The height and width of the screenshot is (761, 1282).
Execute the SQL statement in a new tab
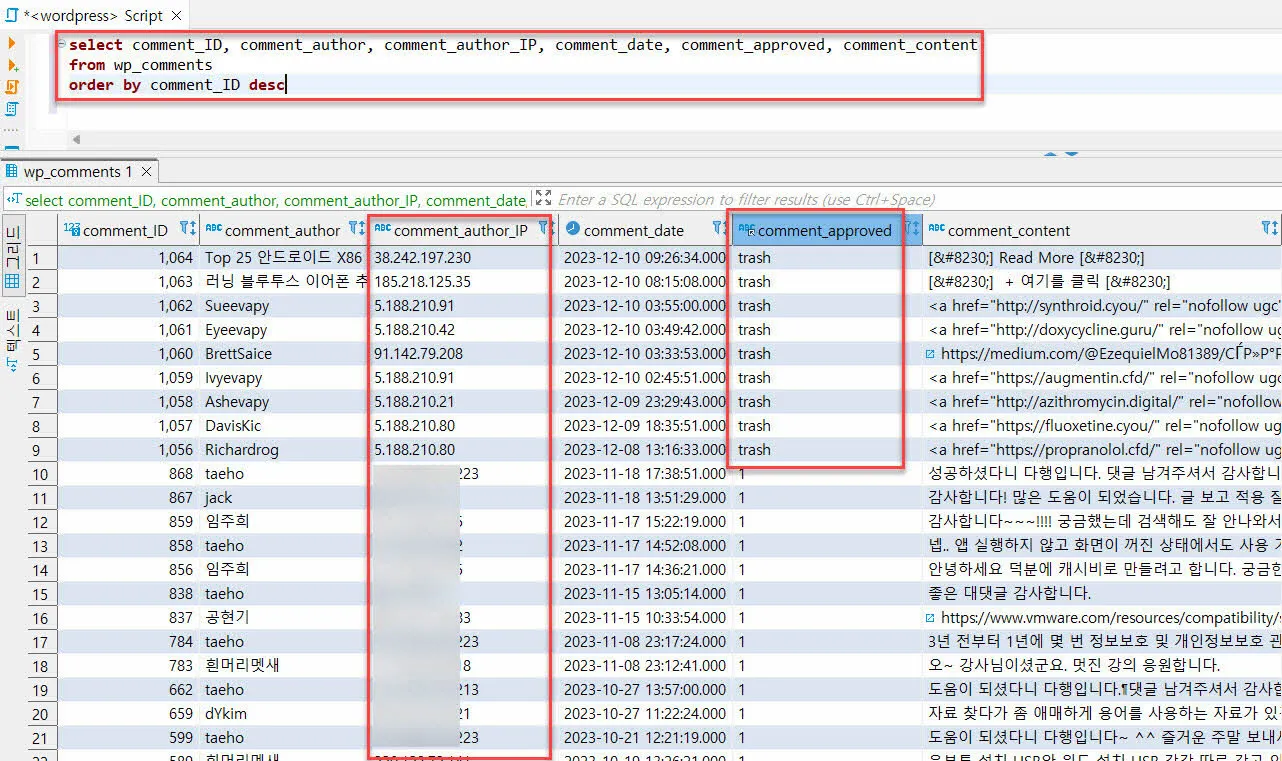[12, 65]
